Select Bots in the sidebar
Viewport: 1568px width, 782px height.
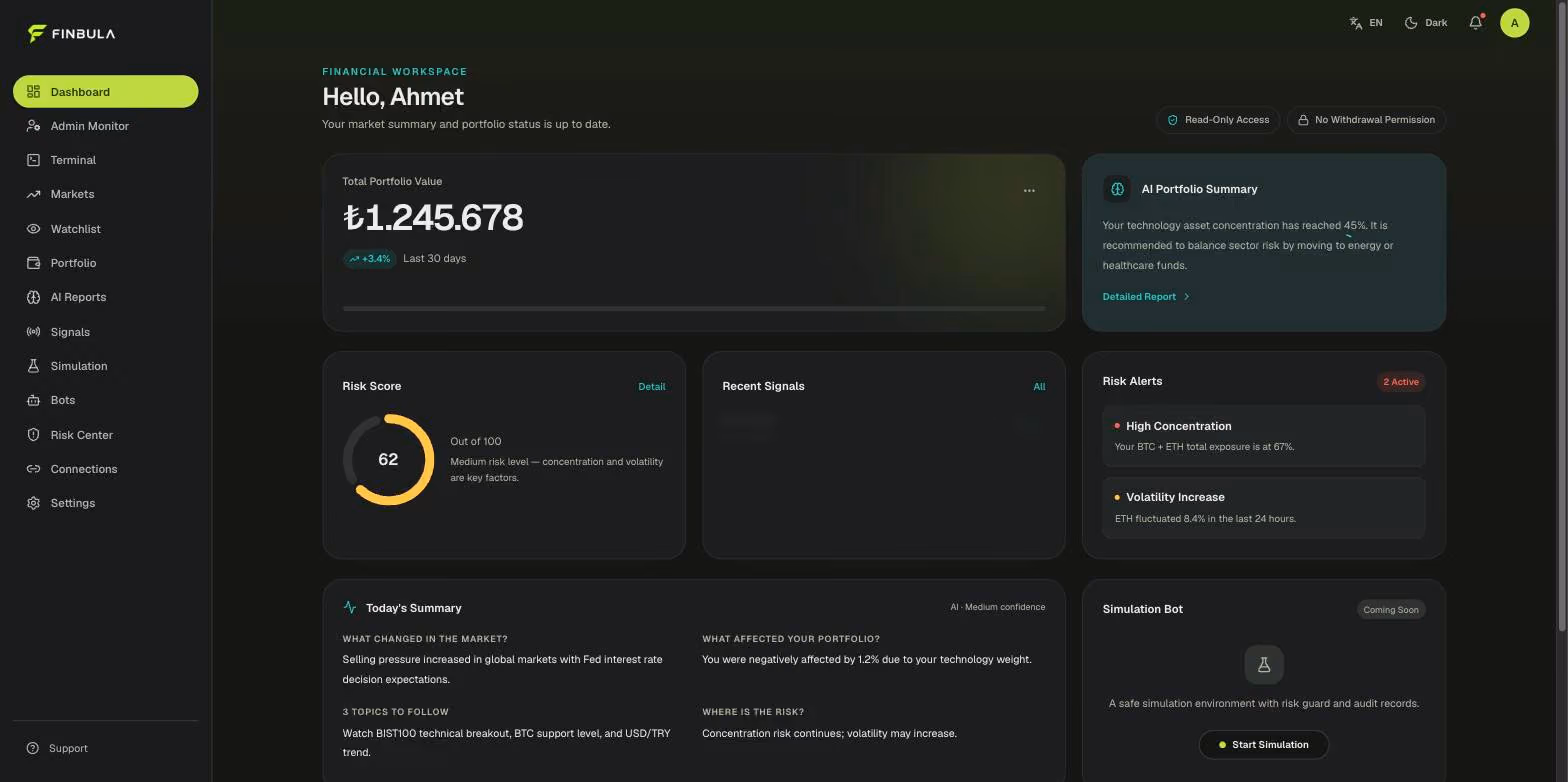click(x=105, y=400)
